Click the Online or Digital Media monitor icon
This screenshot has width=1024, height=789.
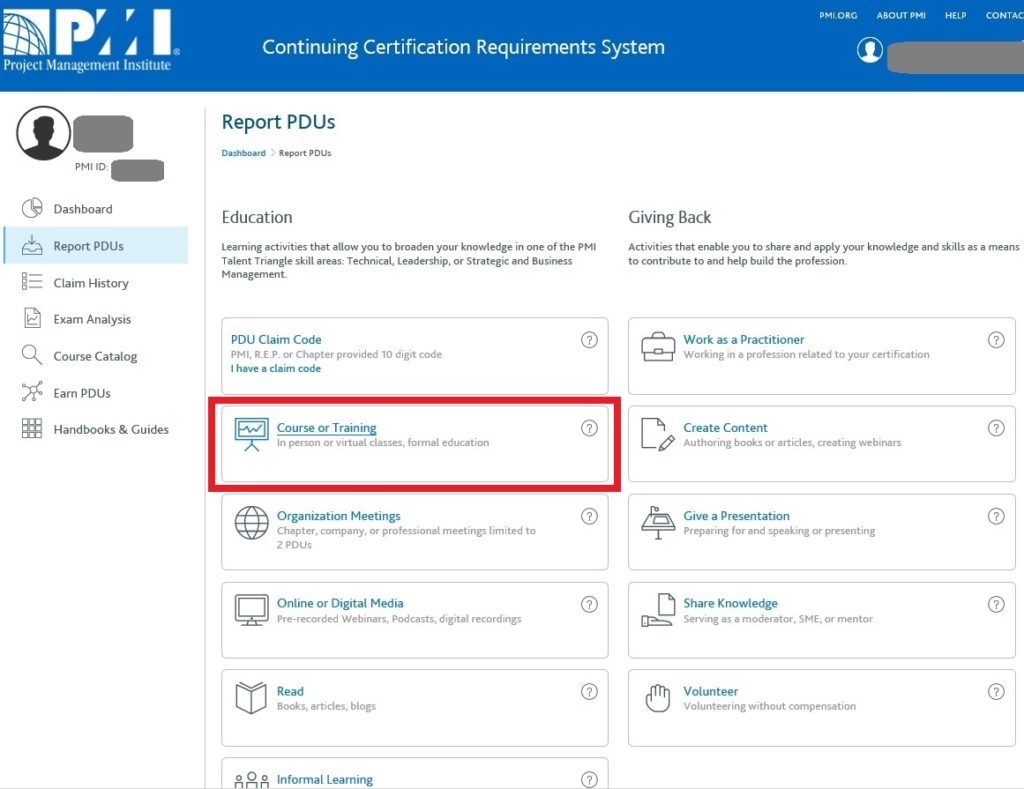pos(251,610)
